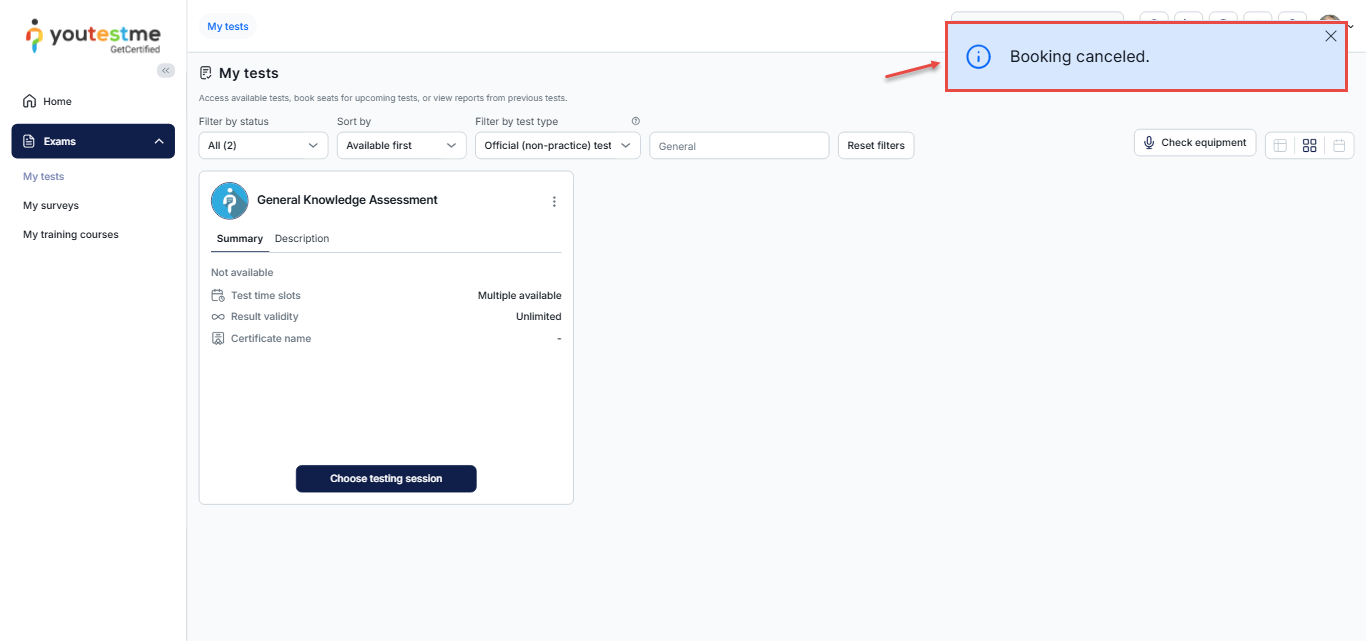Open My training courses in sidebar
This screenshot has height=641, width=1366.
click(x=71, y=234)
